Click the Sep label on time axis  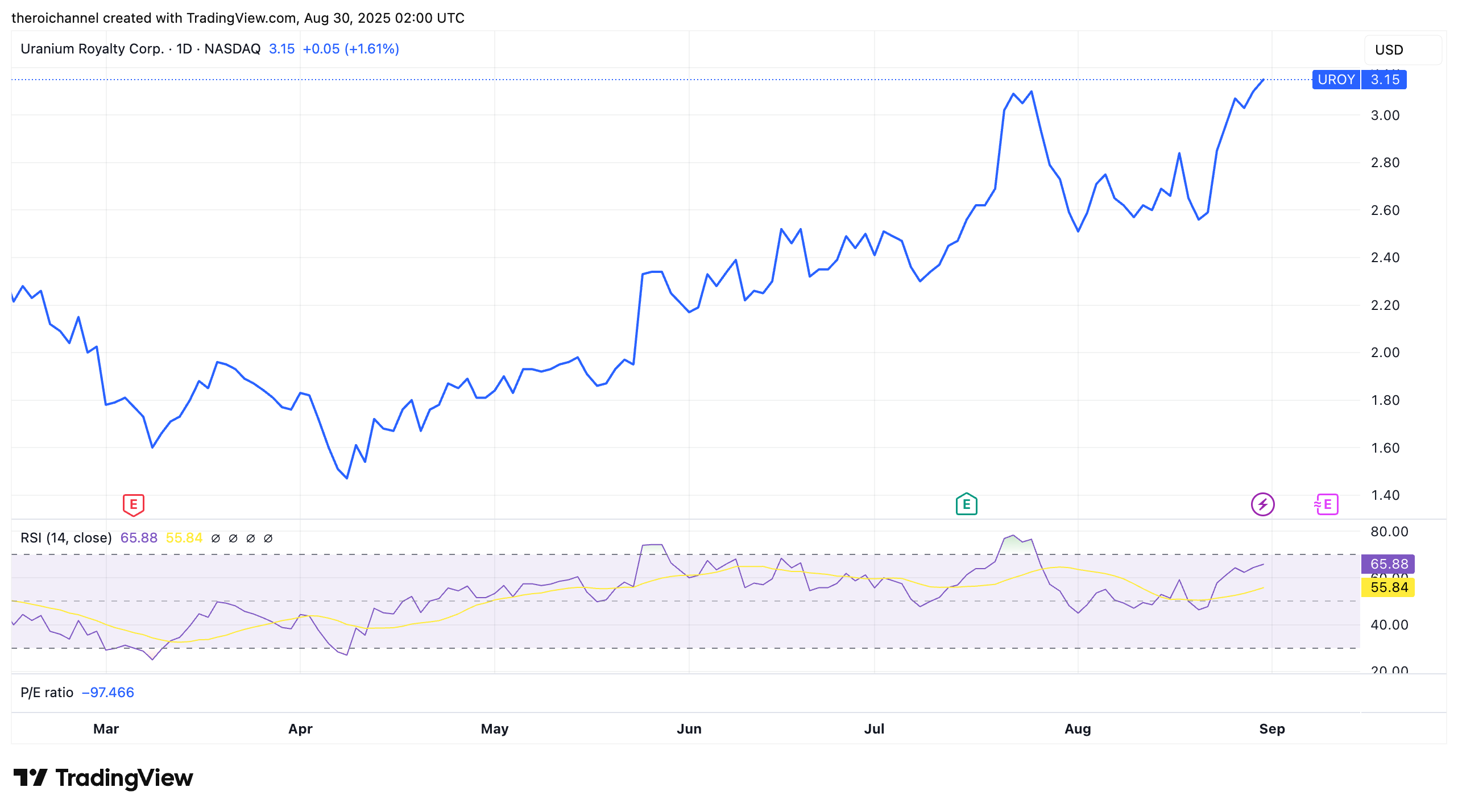[1271, 729]
